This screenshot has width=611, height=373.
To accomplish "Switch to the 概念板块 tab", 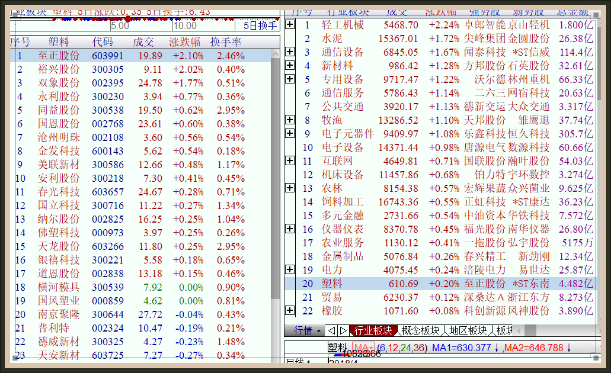I will coord(420,331).
